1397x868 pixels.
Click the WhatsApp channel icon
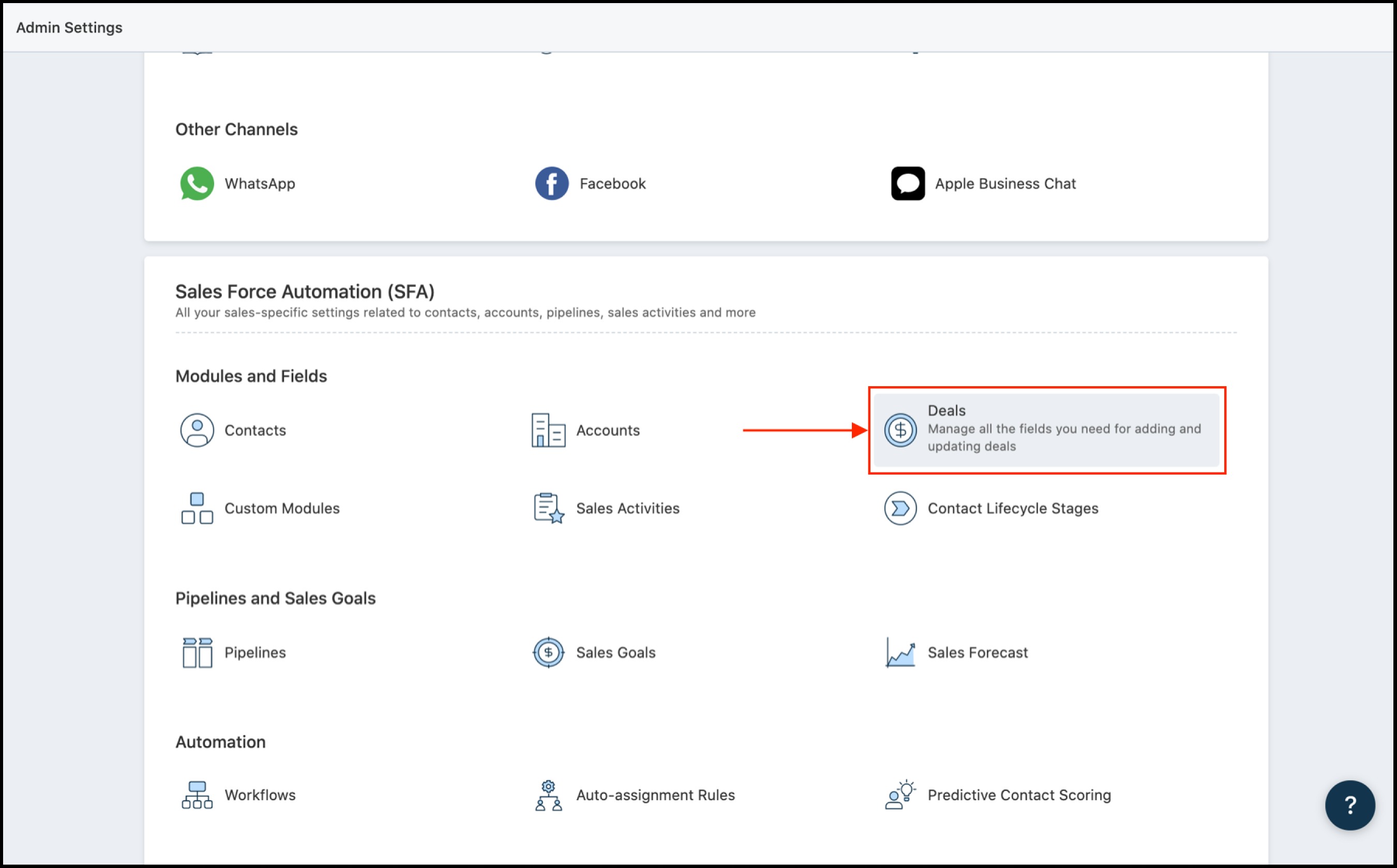coord(197,184)
